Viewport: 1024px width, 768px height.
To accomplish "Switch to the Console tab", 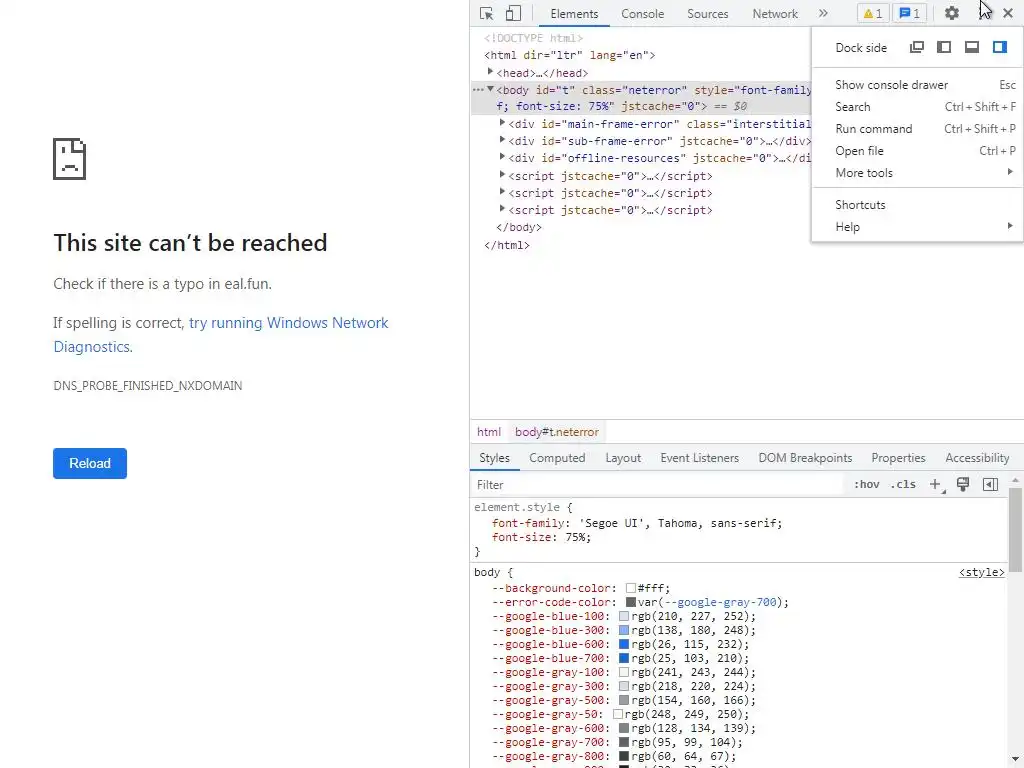I will tap(643, 14).
